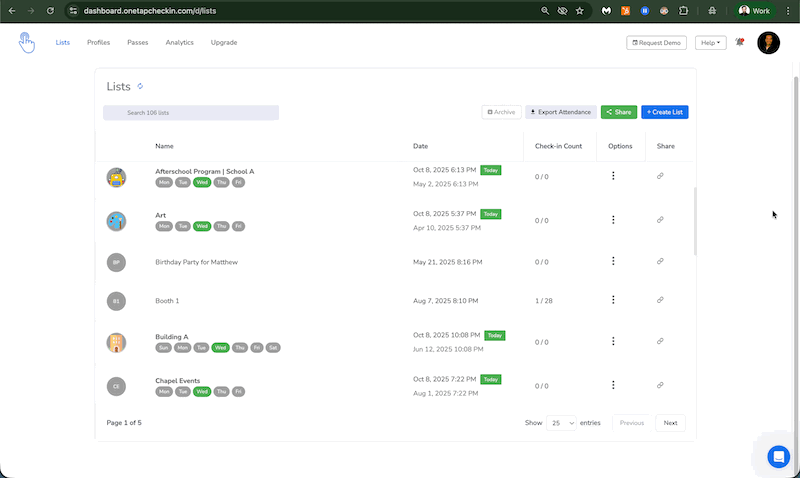Click share link icon for Building A
Viewport: 800px width, 478px height.
pos(660,342)
